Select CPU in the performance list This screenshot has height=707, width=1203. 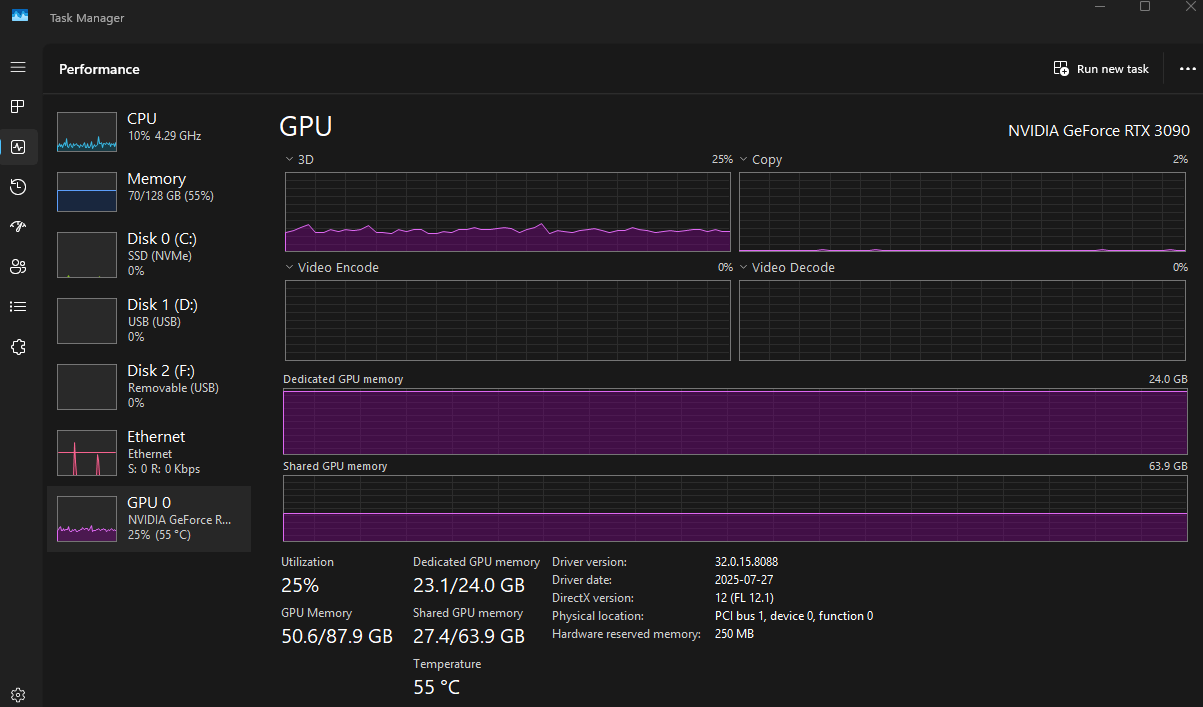(x=148, y=130)
